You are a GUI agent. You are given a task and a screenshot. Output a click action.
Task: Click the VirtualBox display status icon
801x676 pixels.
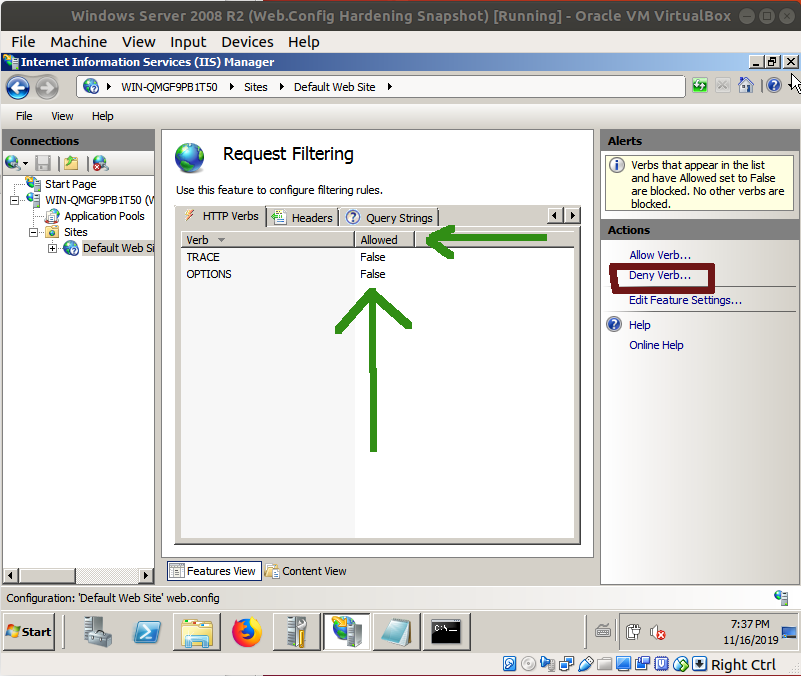point(623,664)
